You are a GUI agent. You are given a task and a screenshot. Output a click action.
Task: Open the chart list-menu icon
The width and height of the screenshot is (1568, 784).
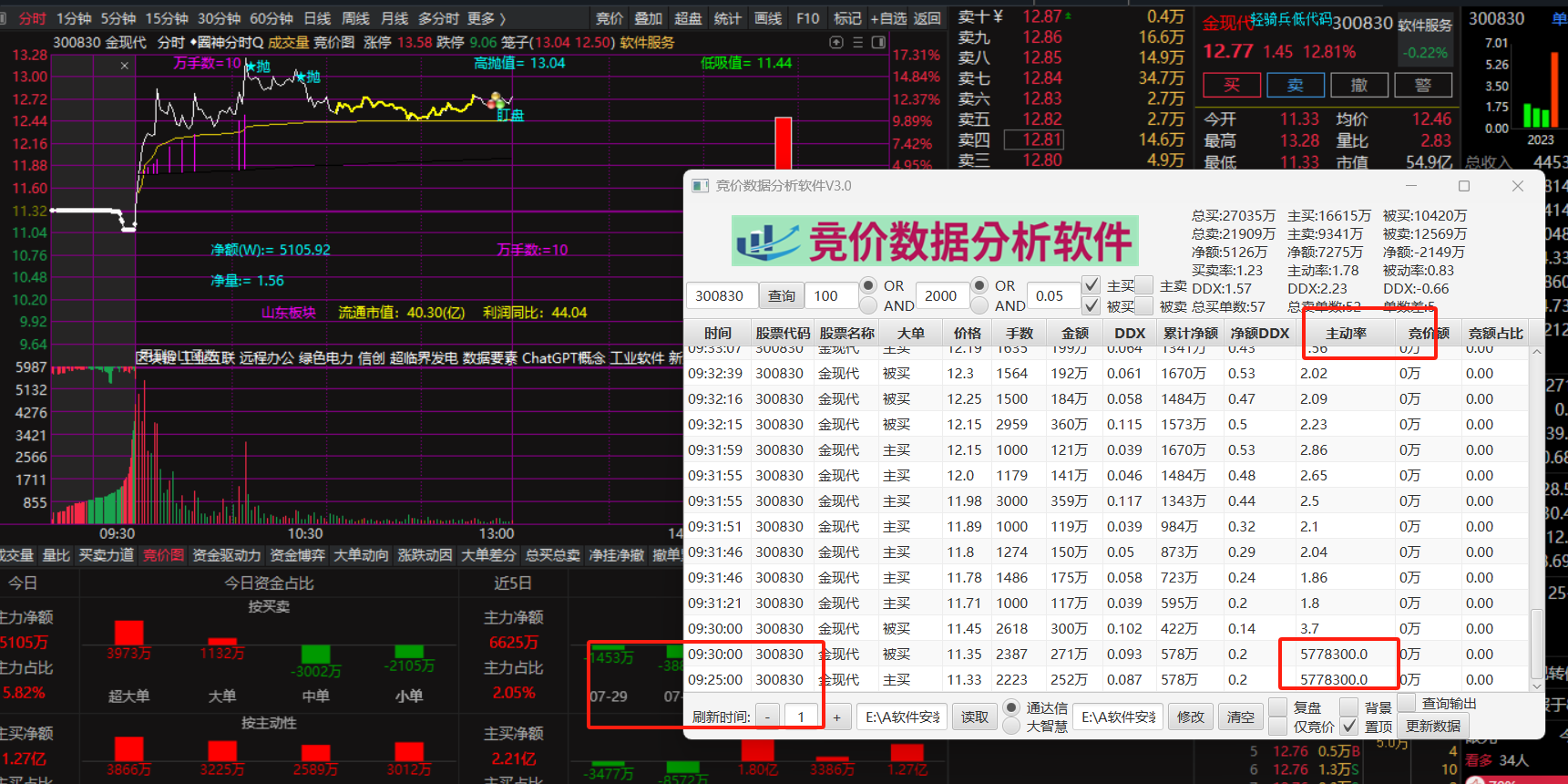click(857, 42)
